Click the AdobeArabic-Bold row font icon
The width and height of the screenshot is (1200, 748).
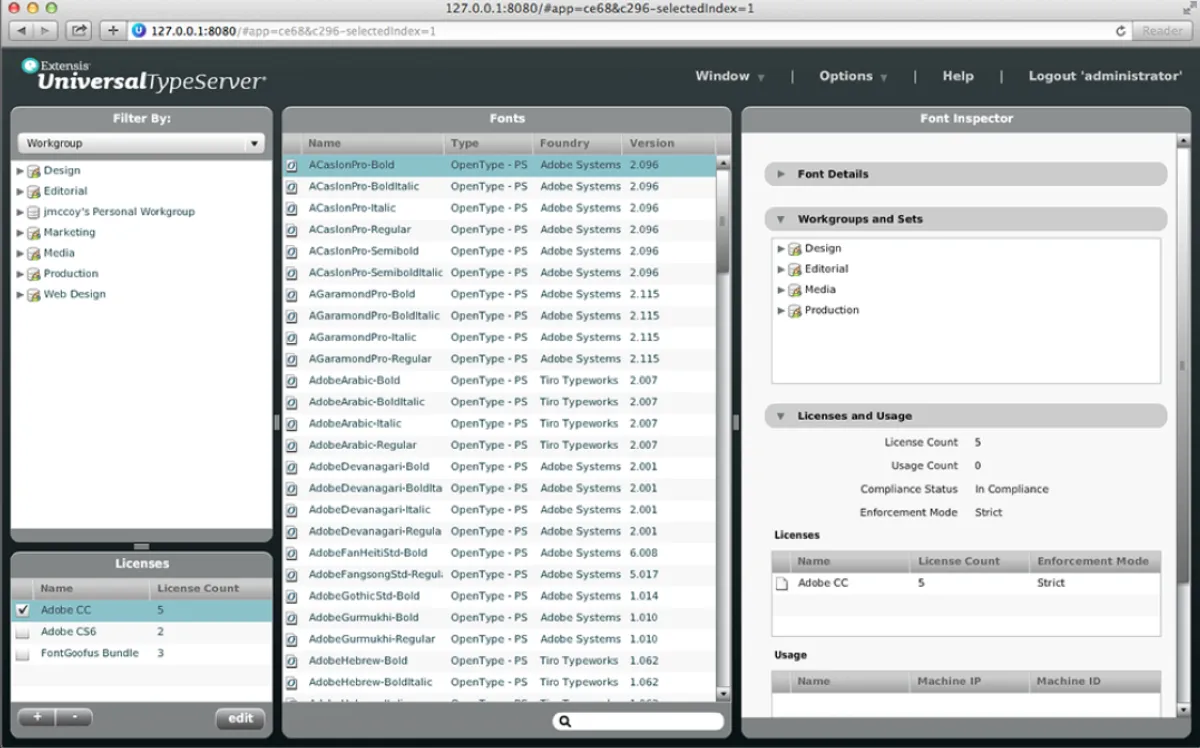[292, 381]
